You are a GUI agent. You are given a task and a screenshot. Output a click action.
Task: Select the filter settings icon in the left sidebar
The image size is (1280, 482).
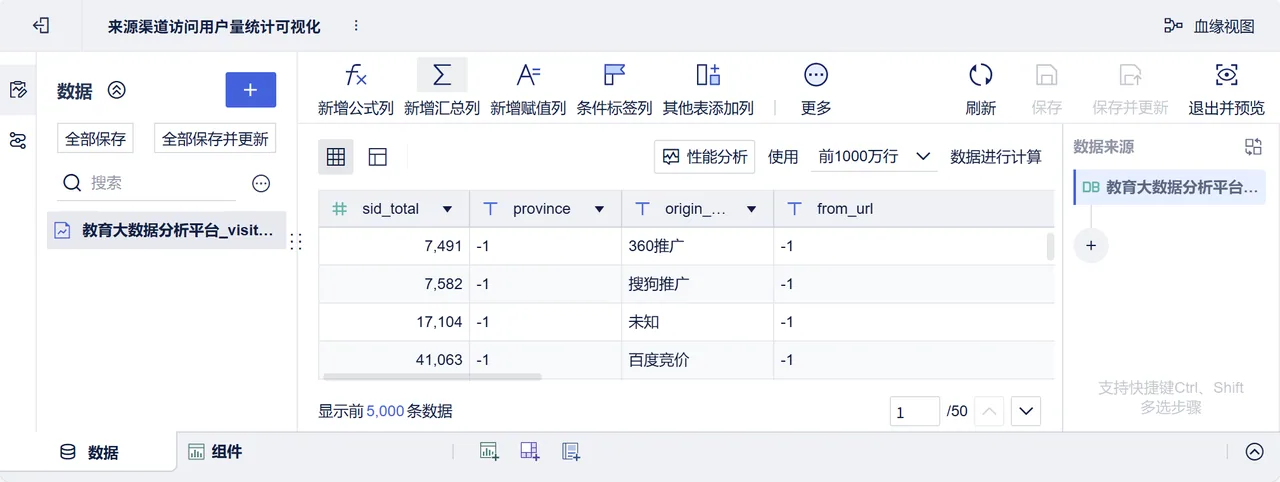click(17, 140)
